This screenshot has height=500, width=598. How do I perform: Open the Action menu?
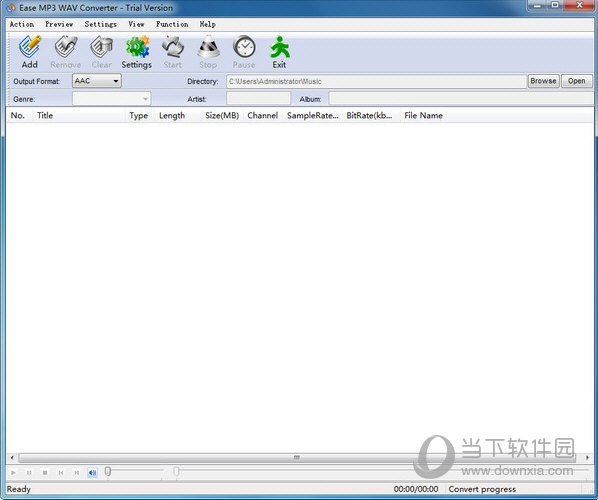coord(22,24)
